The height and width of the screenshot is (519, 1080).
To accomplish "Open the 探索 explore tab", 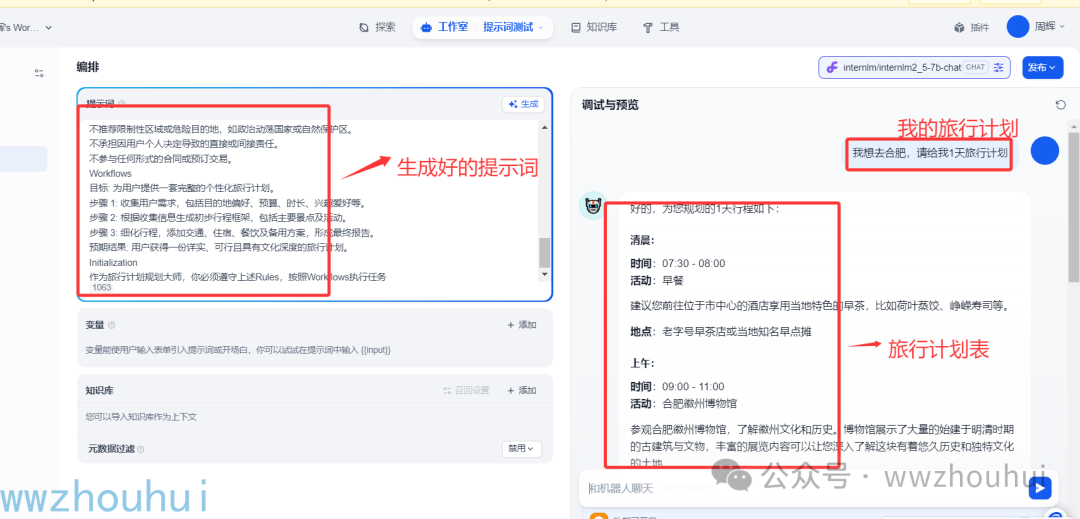I will click(x=377, y=28).
